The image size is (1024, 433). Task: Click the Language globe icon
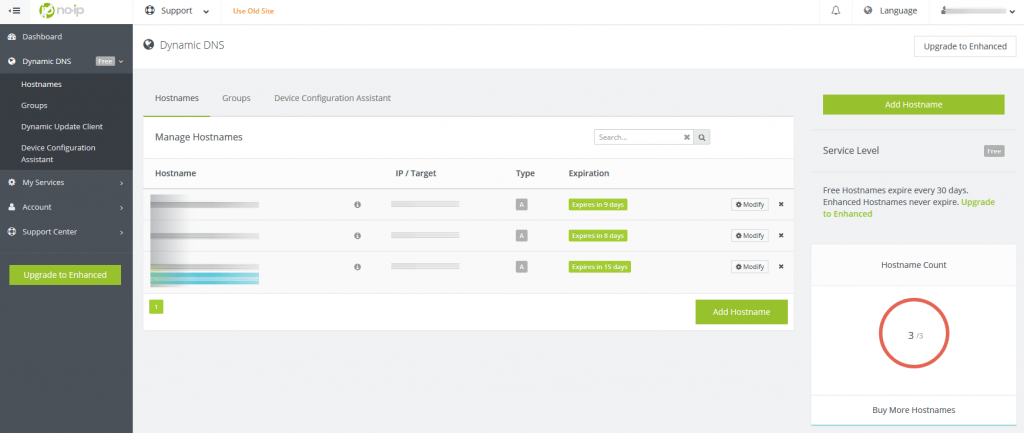tap(868, 11)
